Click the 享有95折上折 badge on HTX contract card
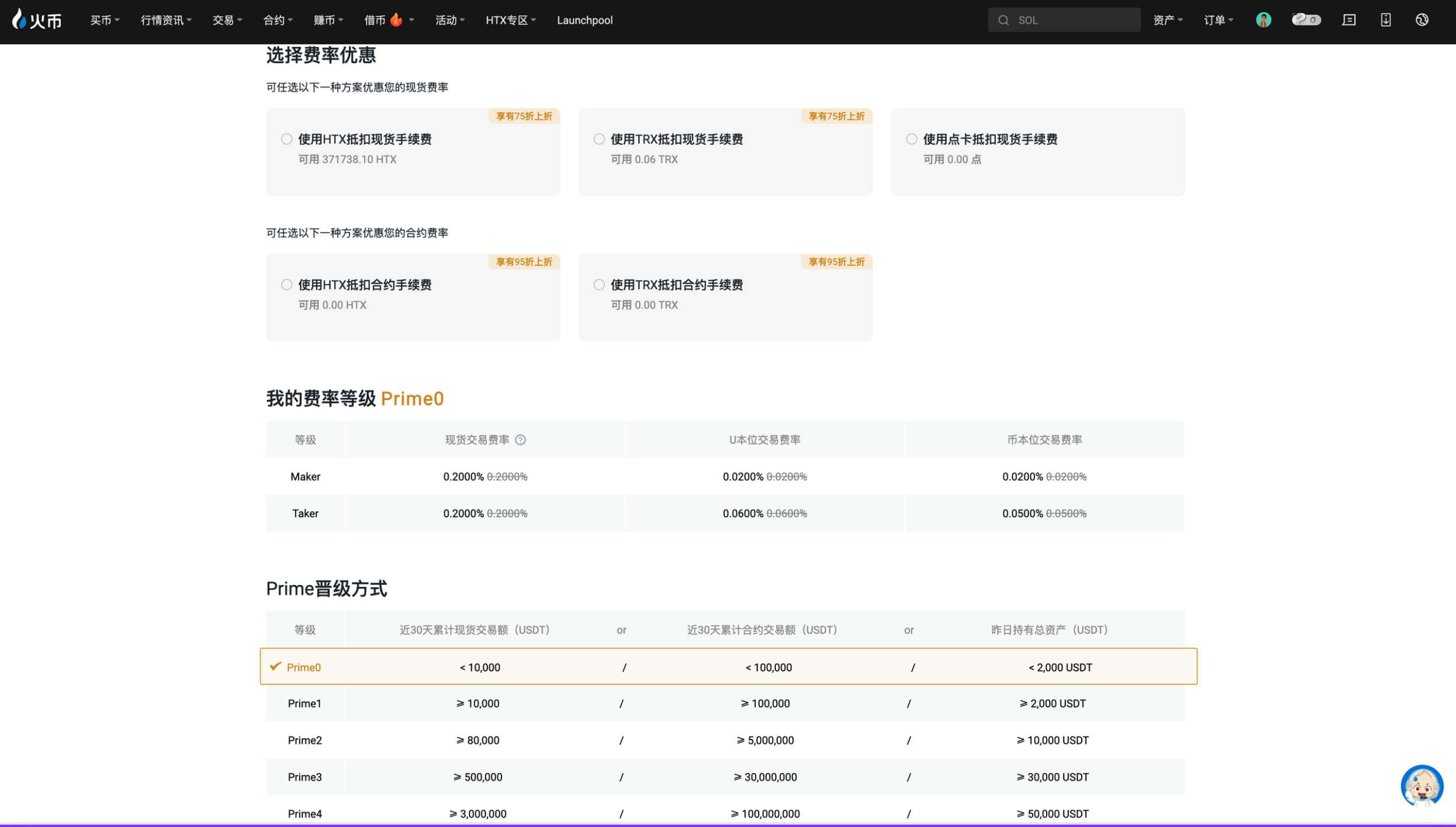Screen dimensions: 1456x827 click(x=524, y=261)
